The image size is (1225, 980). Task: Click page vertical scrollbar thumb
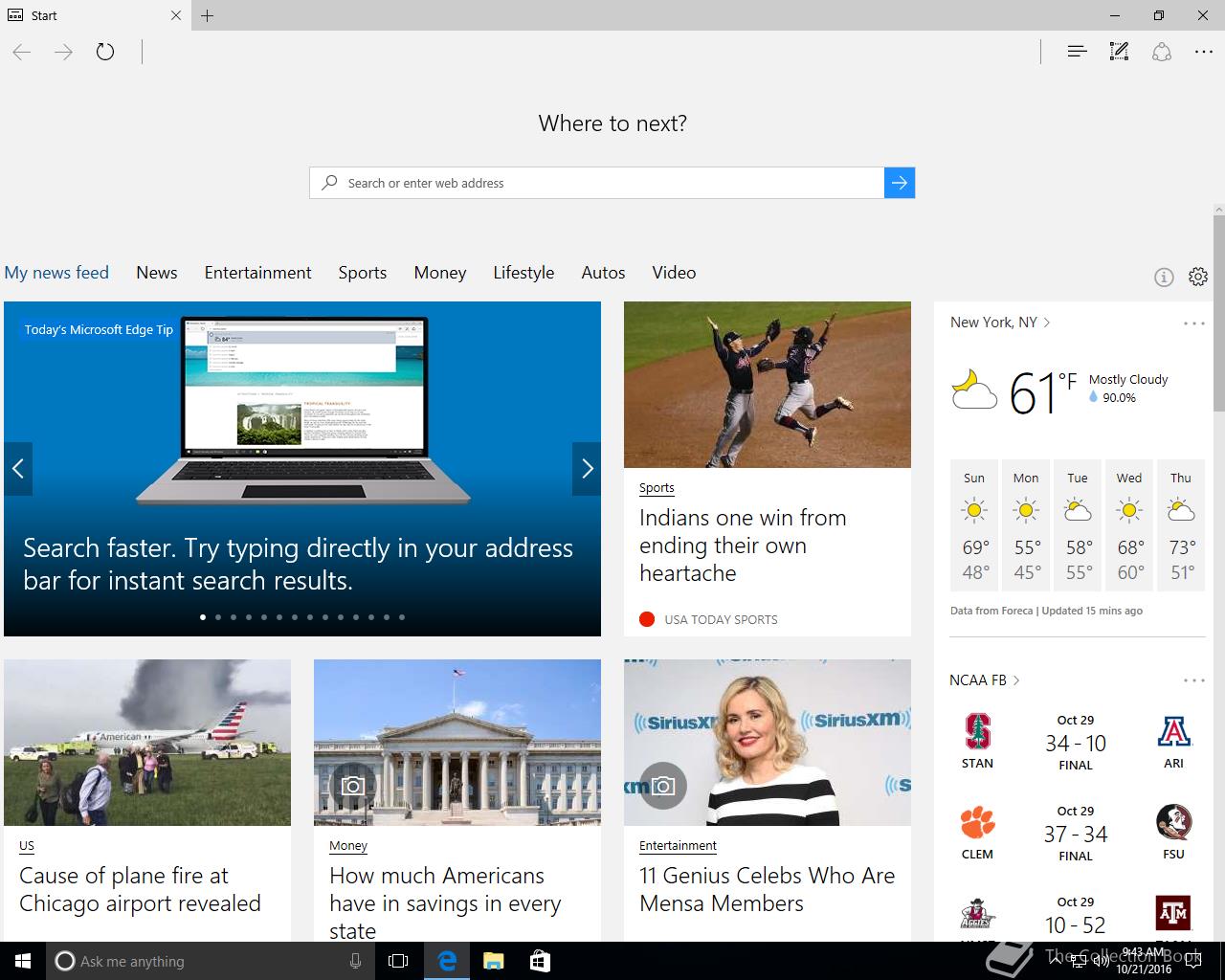1219,314
